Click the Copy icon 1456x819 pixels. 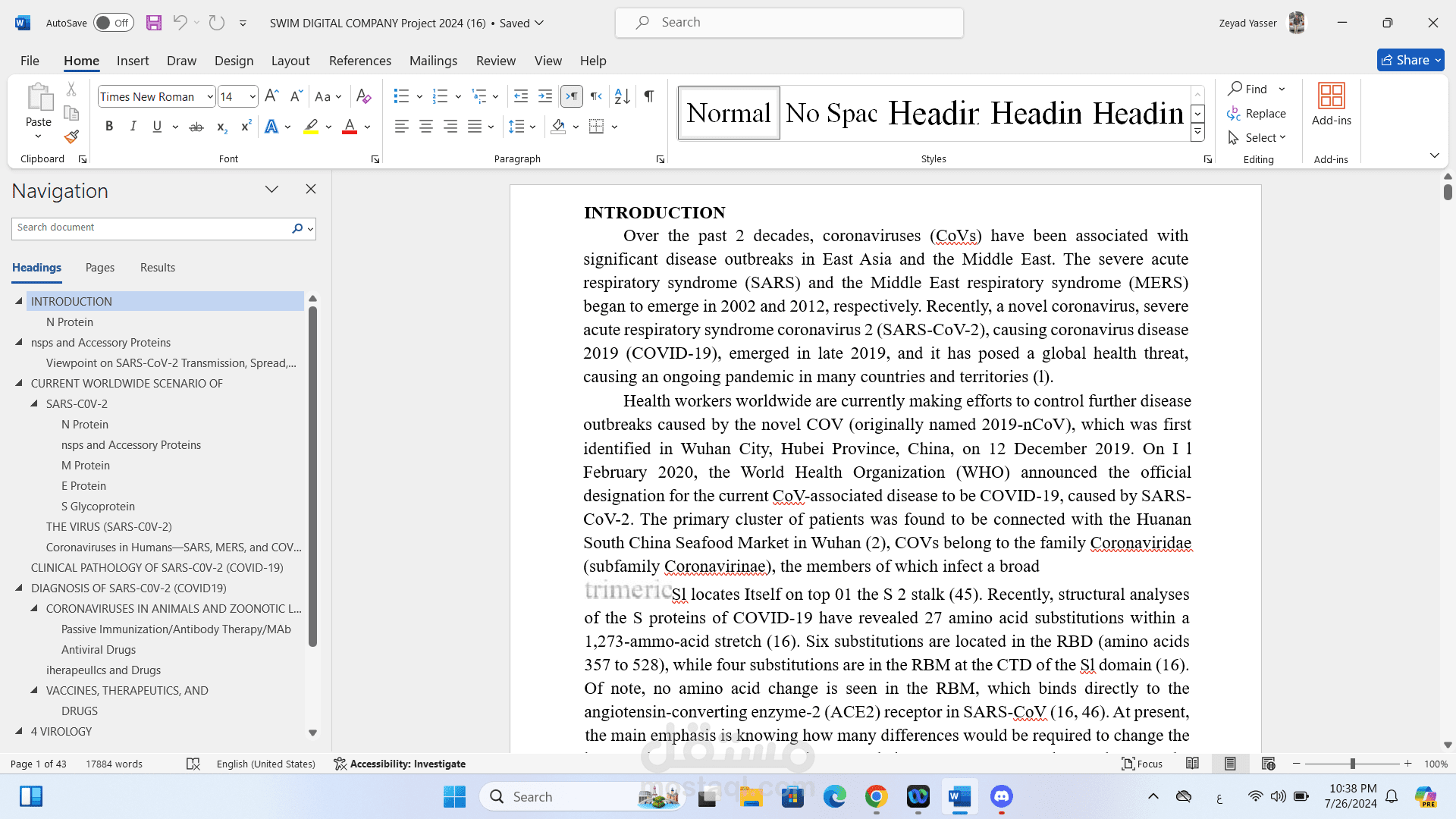(x=71, y=113)
